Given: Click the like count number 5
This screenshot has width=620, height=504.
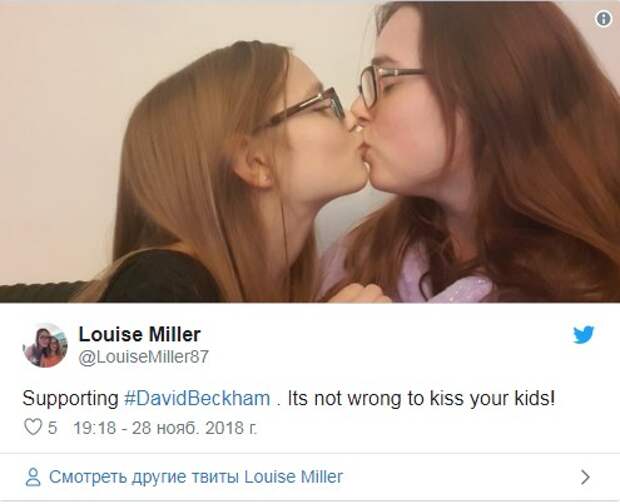Looking at the screenshot, I should (52, 428).
